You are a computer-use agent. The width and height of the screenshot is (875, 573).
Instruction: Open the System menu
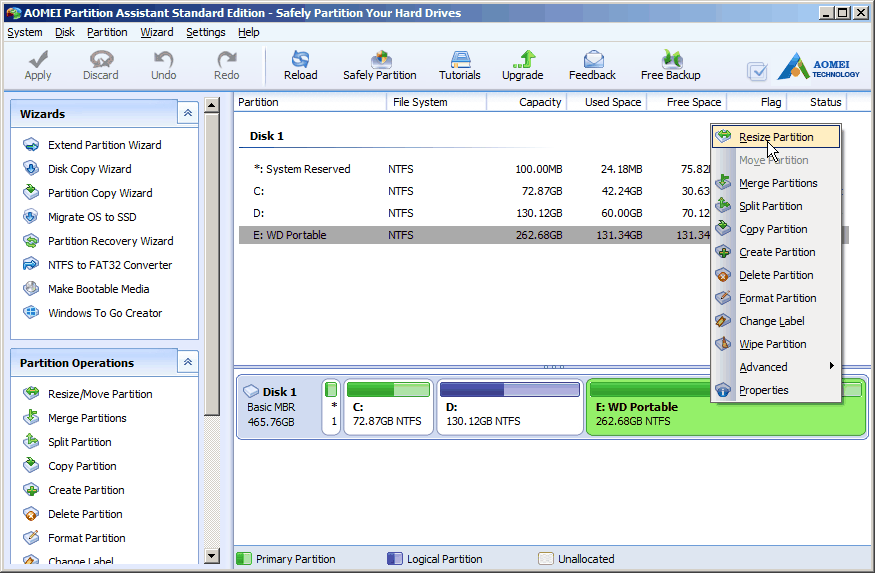pos(25,32)
